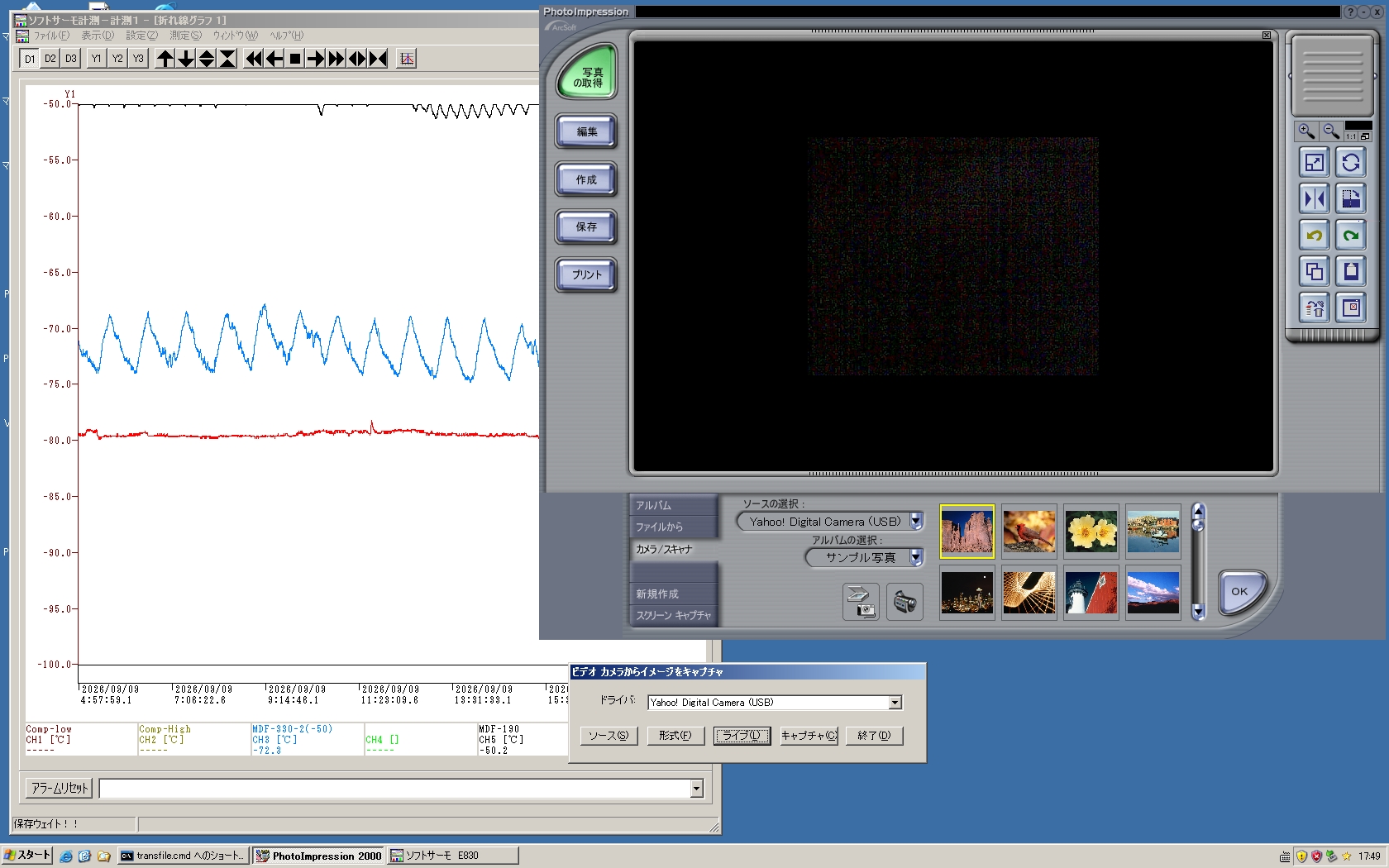Open the 測定(S) menu
1389x868 pixels.
point(185,36)
